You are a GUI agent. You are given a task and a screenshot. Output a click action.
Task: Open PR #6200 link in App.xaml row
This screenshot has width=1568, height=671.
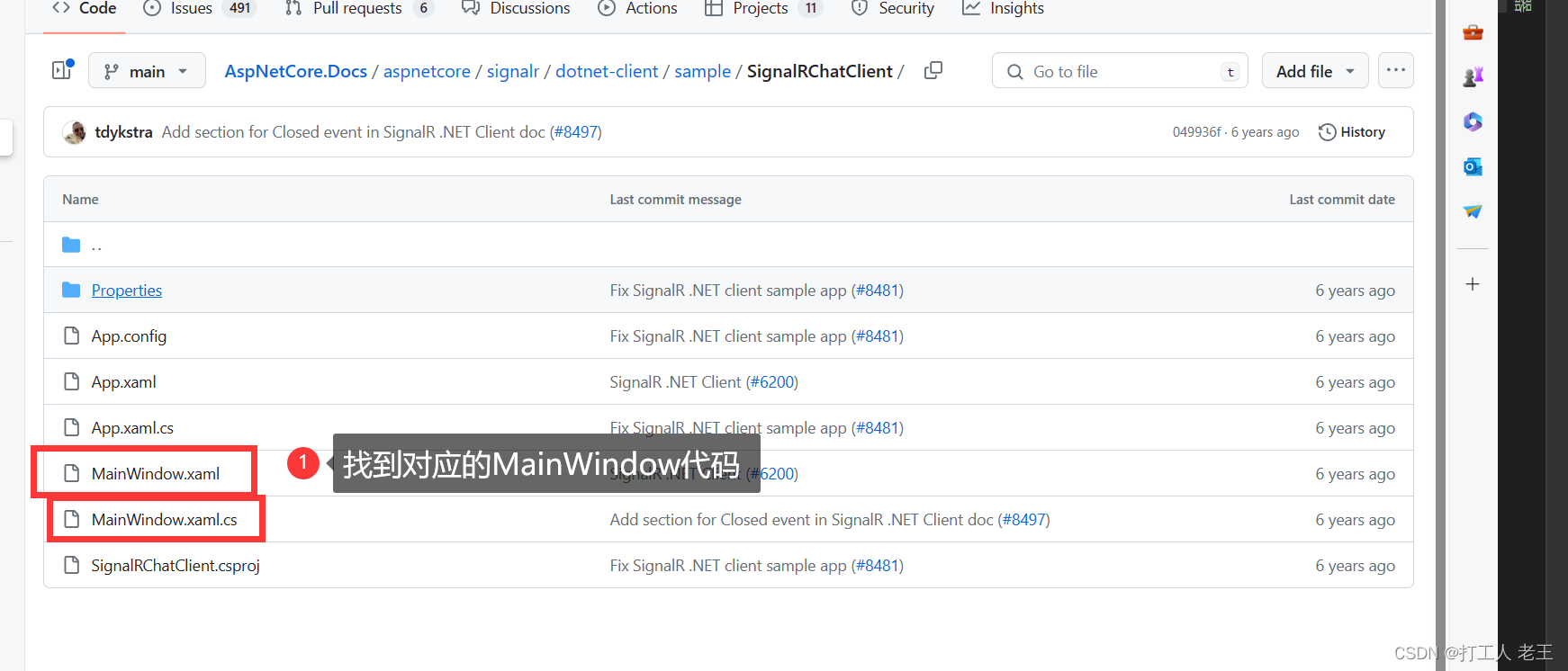point(772,382)
